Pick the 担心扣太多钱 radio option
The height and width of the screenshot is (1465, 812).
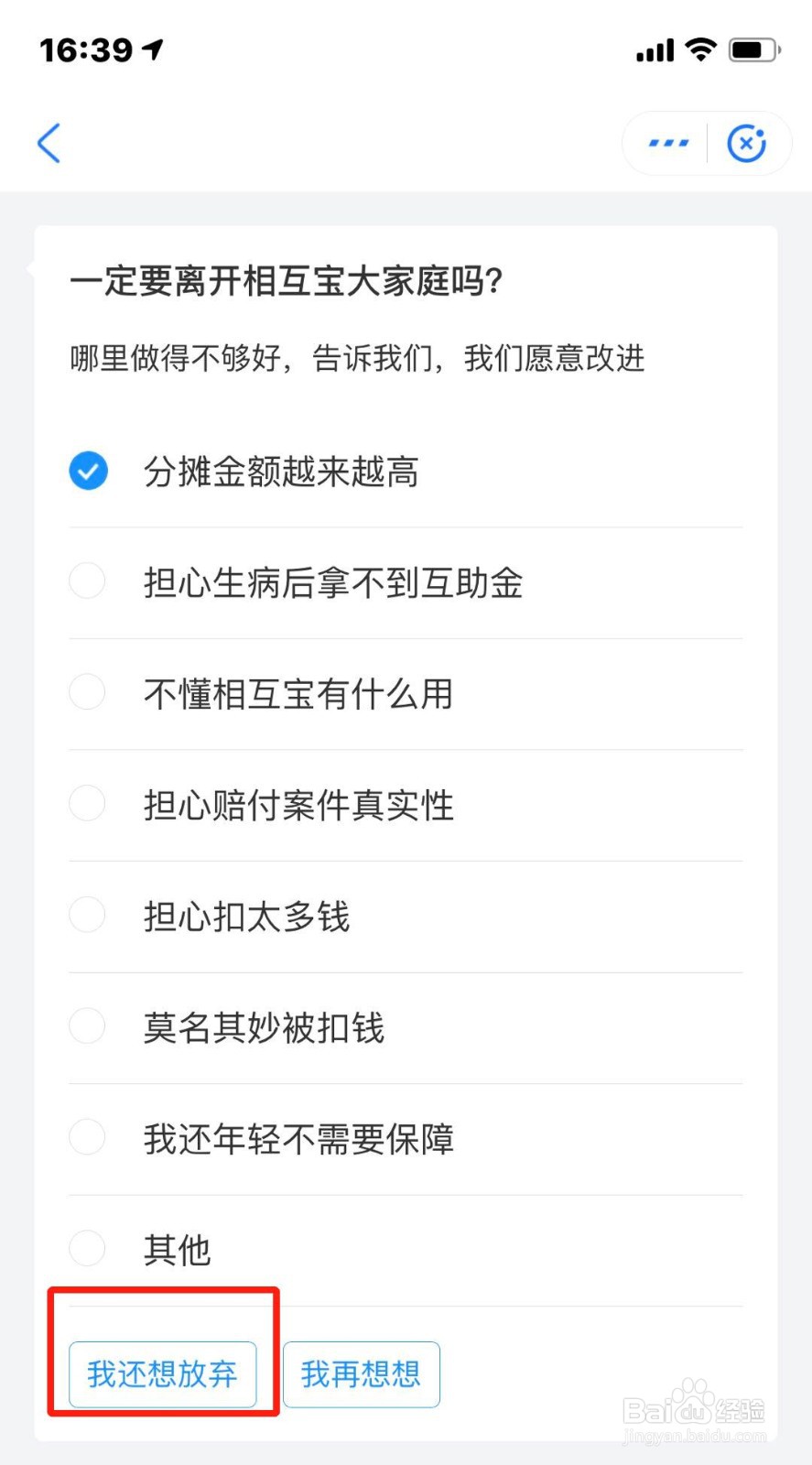tap(88, 915)
